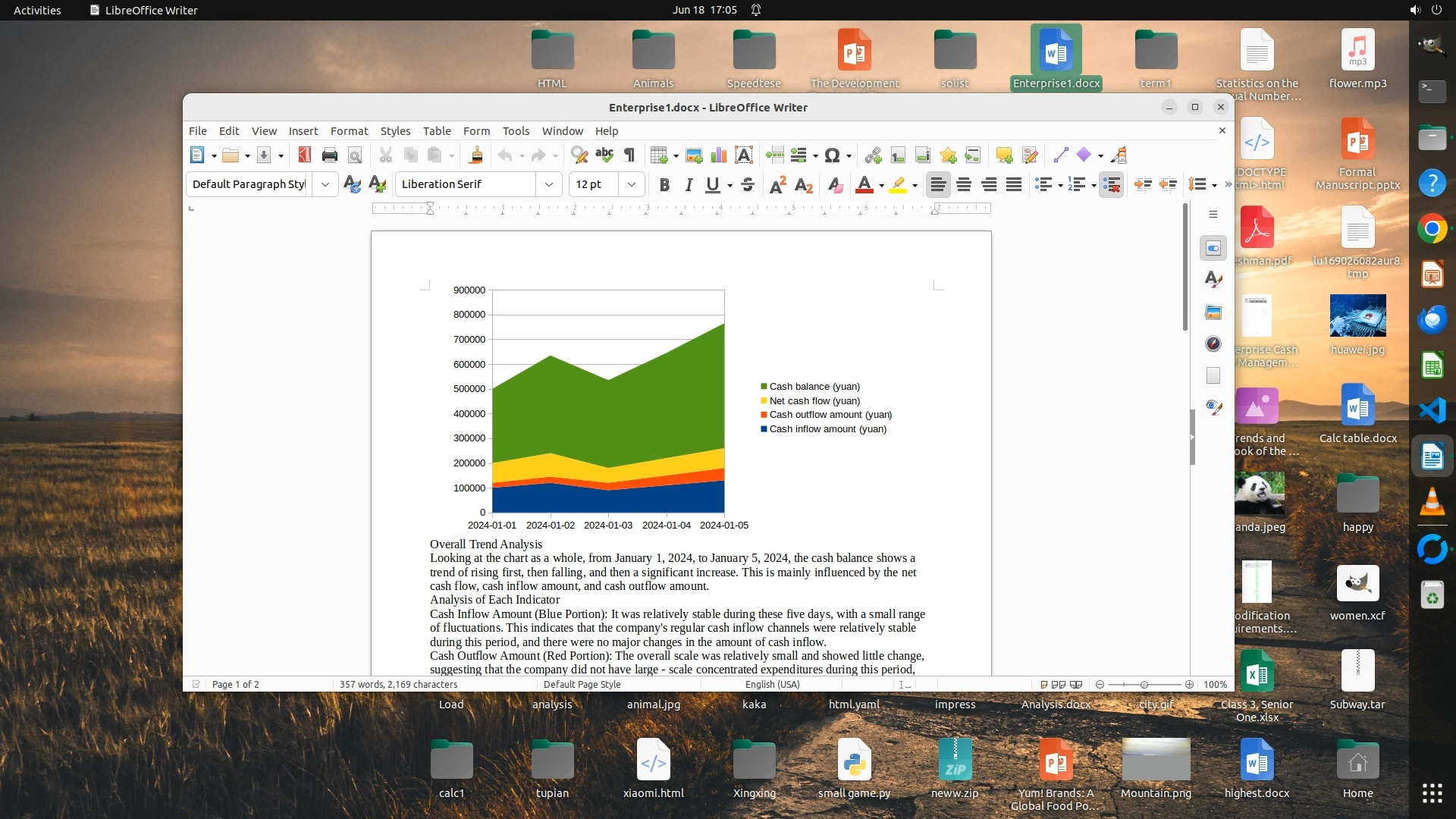Toggle Formatting Marks pilcrow button
Image resolution: width=1456 pixels, height=819 pixels.
[629, 155]
